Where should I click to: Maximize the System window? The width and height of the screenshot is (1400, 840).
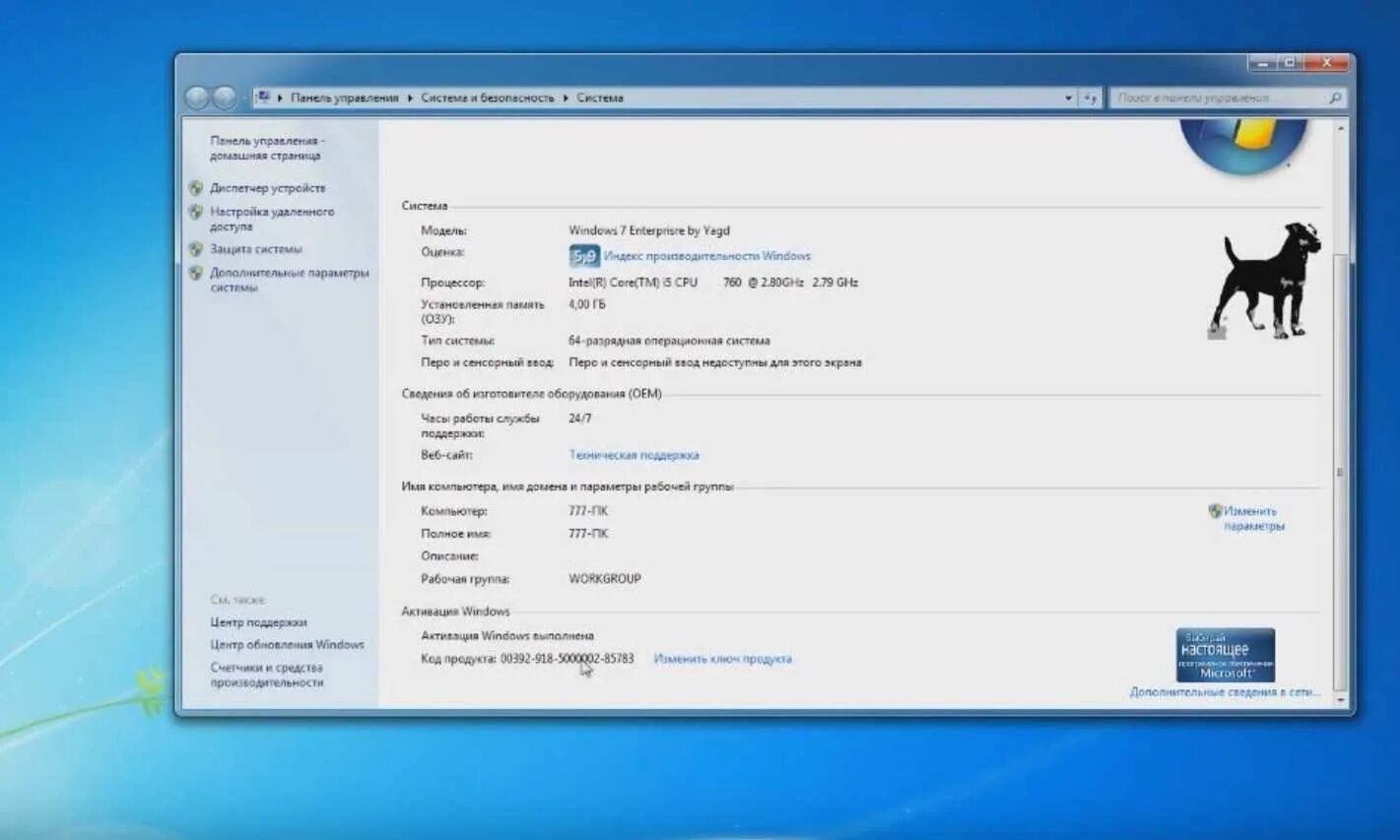coord(1290,63)
